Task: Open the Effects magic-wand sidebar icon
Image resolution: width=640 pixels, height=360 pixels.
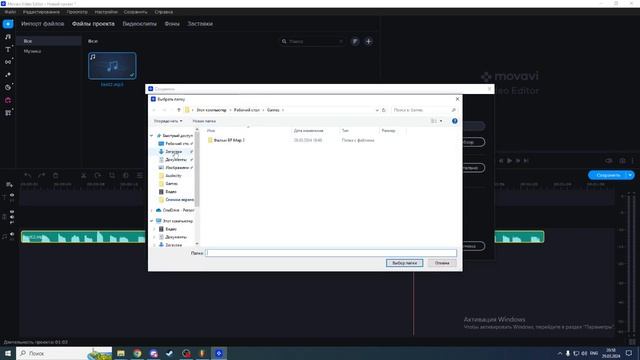Action: click(8, 75)
